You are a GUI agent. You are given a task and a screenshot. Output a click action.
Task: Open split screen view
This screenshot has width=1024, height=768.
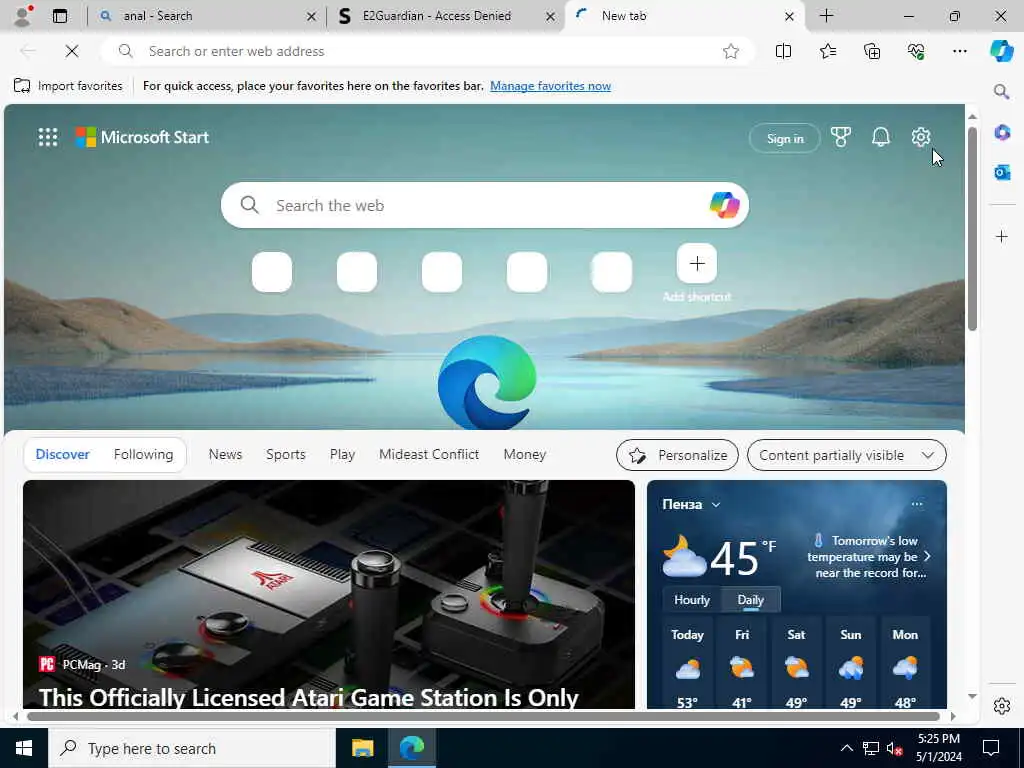(x=783, y=51)
